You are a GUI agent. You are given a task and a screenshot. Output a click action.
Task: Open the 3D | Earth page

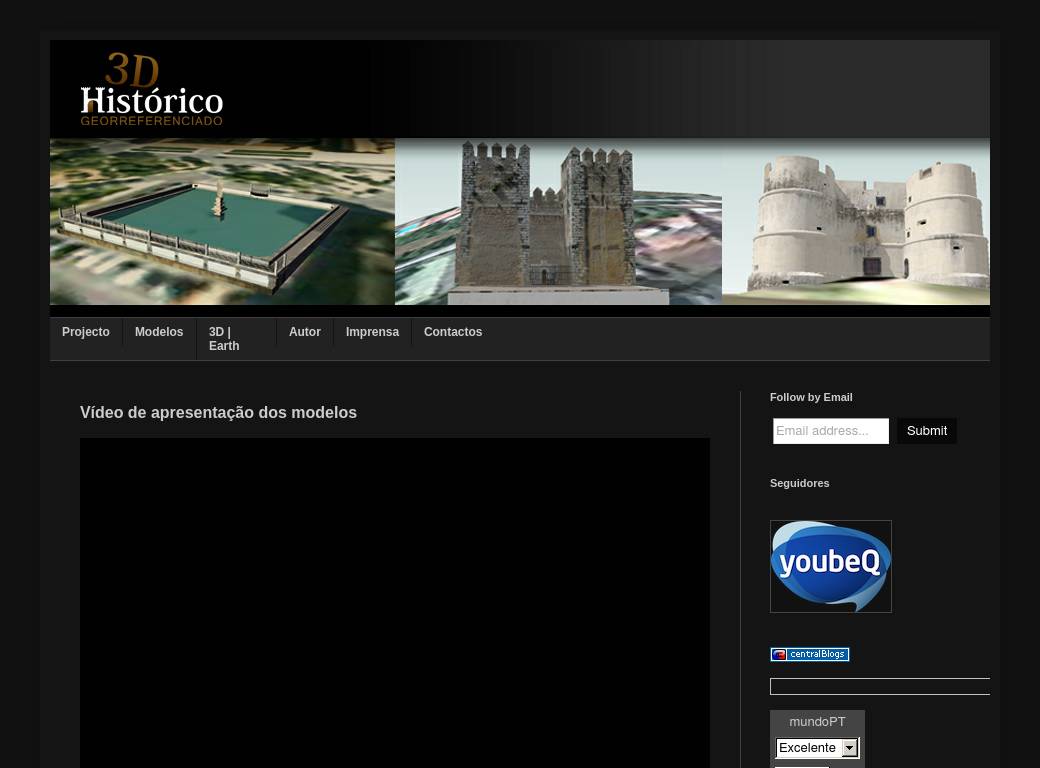pyautogui.click(x=224, y=339)
